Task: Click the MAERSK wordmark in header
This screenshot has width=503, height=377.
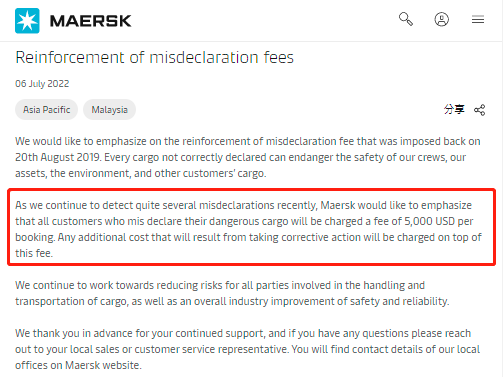Action: click(x=90, y=21)
